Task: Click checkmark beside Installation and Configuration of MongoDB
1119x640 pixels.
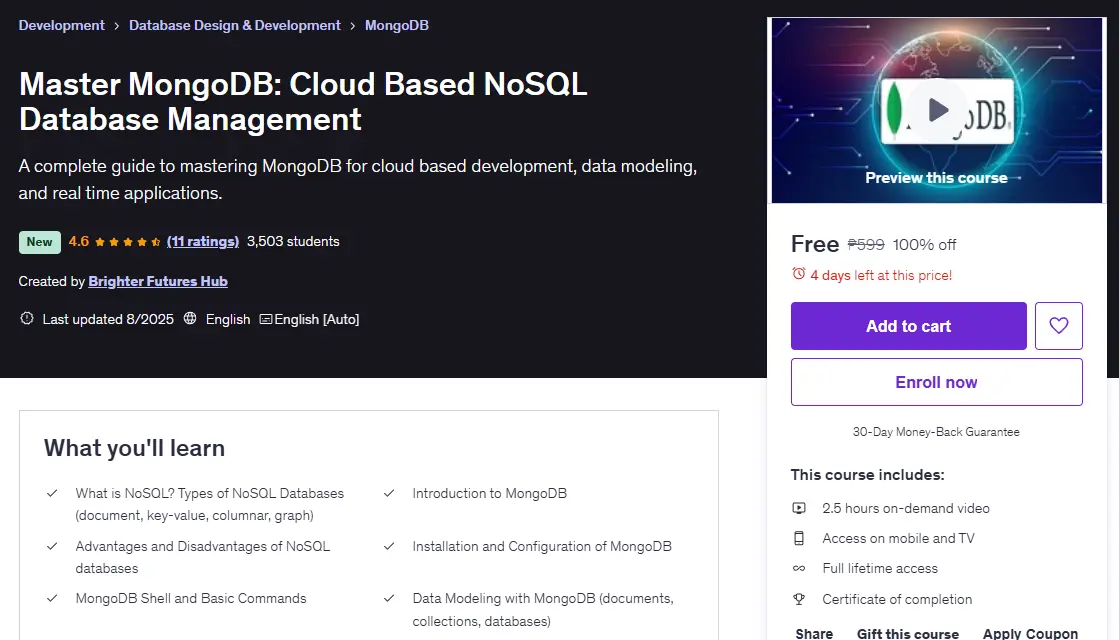Action: point(389,546)
